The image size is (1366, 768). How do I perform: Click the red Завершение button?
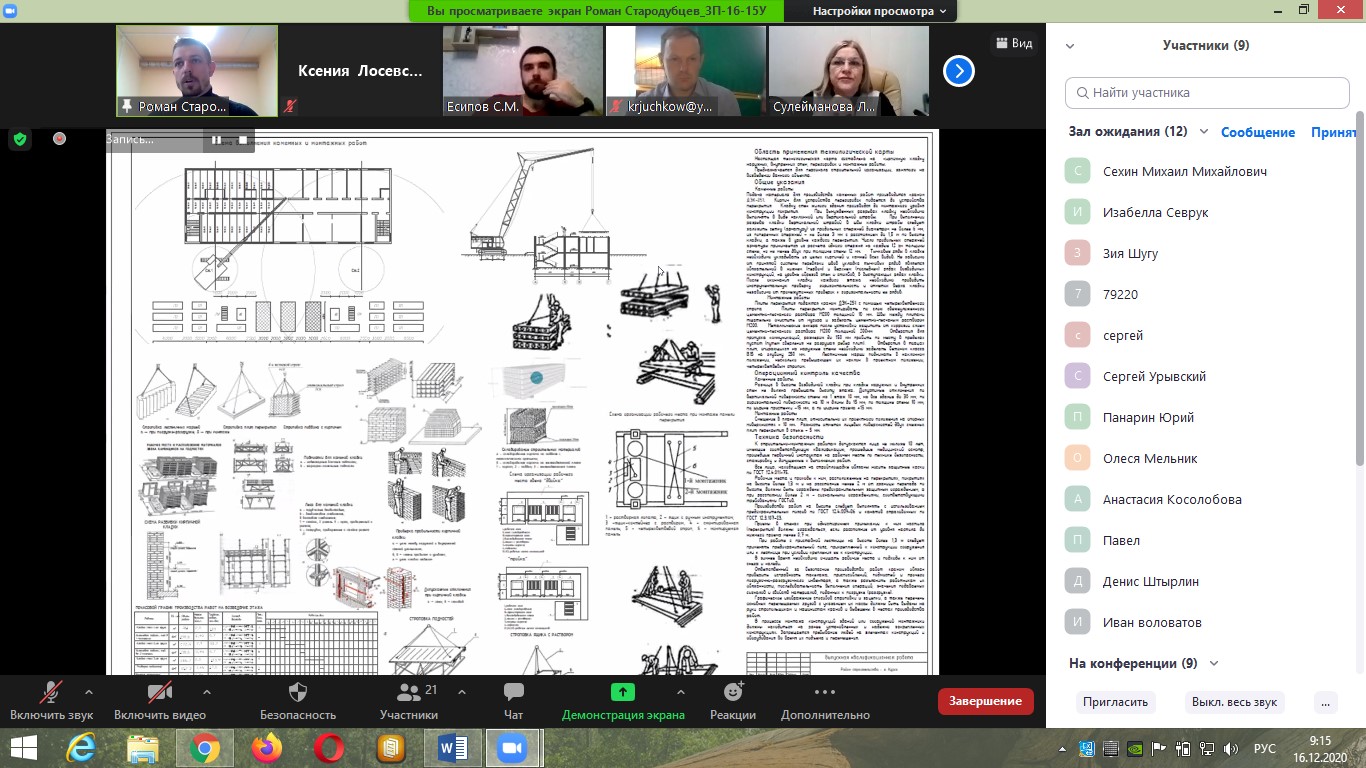click(x=985, y=701)
